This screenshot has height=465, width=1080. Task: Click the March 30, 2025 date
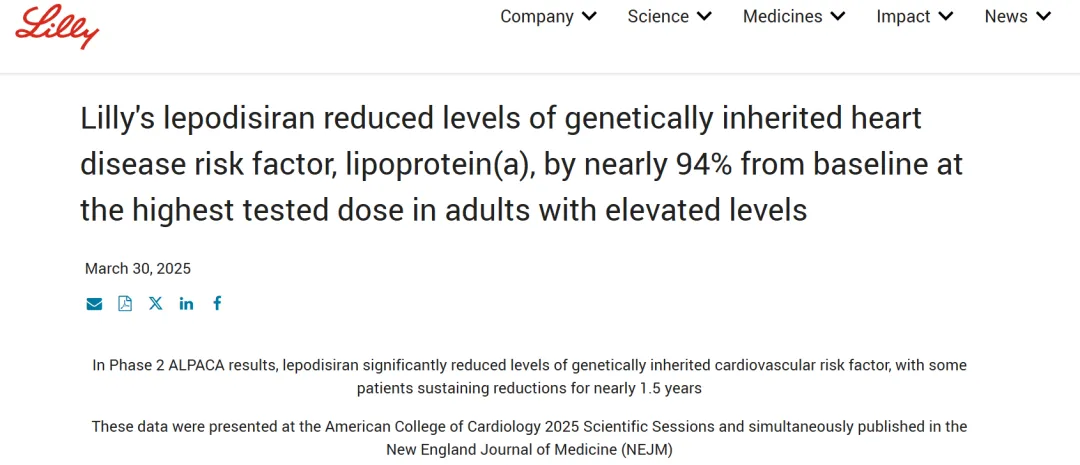138,269
